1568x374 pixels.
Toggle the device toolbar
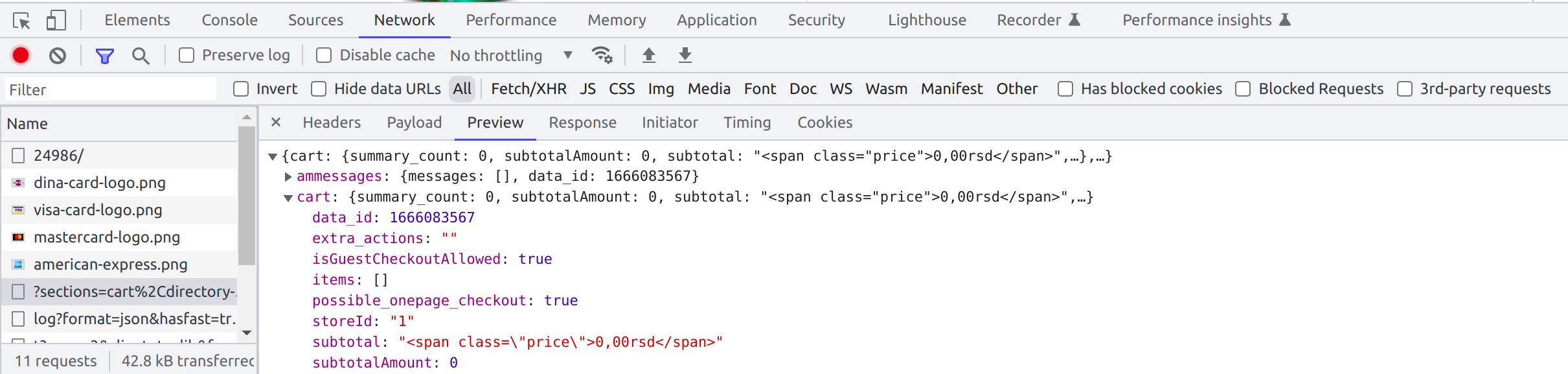(56, 19)
